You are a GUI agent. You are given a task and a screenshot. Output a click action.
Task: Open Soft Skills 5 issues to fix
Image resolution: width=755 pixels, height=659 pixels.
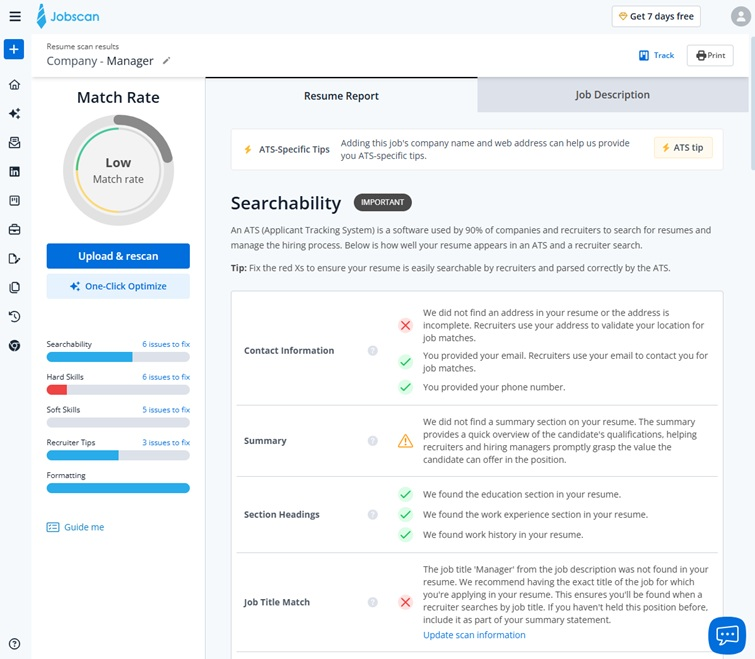[x=166, y=410]
